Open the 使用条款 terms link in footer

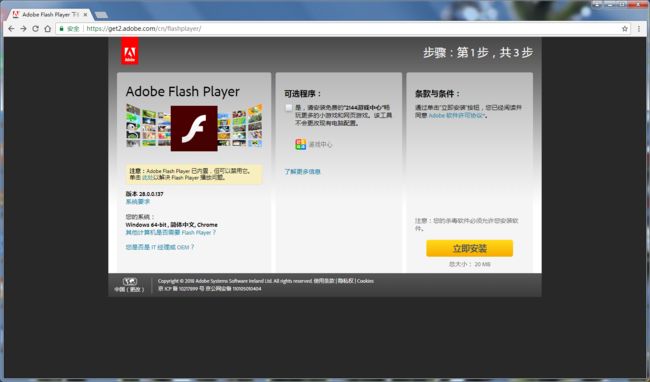324,281
